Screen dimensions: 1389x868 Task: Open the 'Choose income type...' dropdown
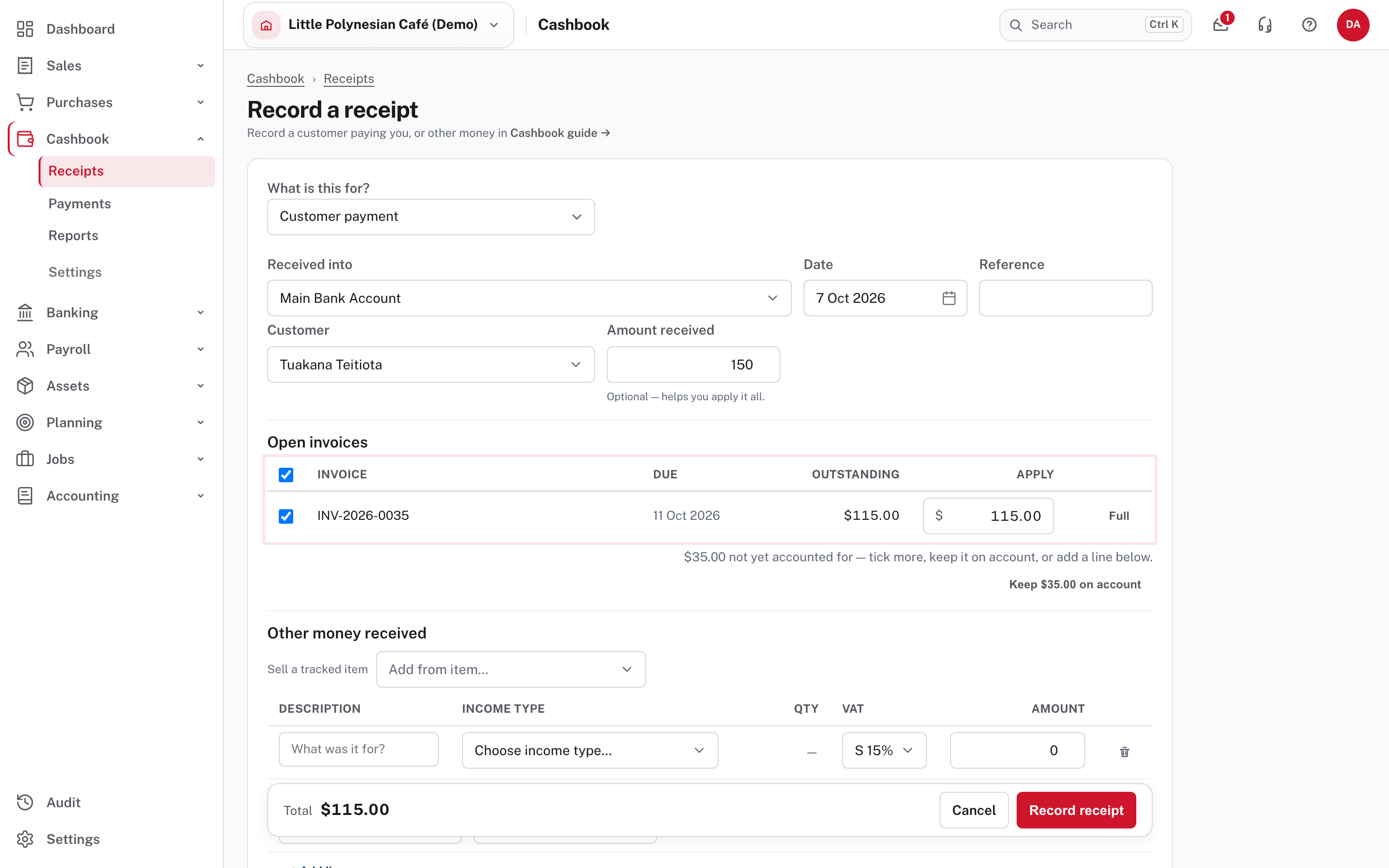click(x=590, y=750)
